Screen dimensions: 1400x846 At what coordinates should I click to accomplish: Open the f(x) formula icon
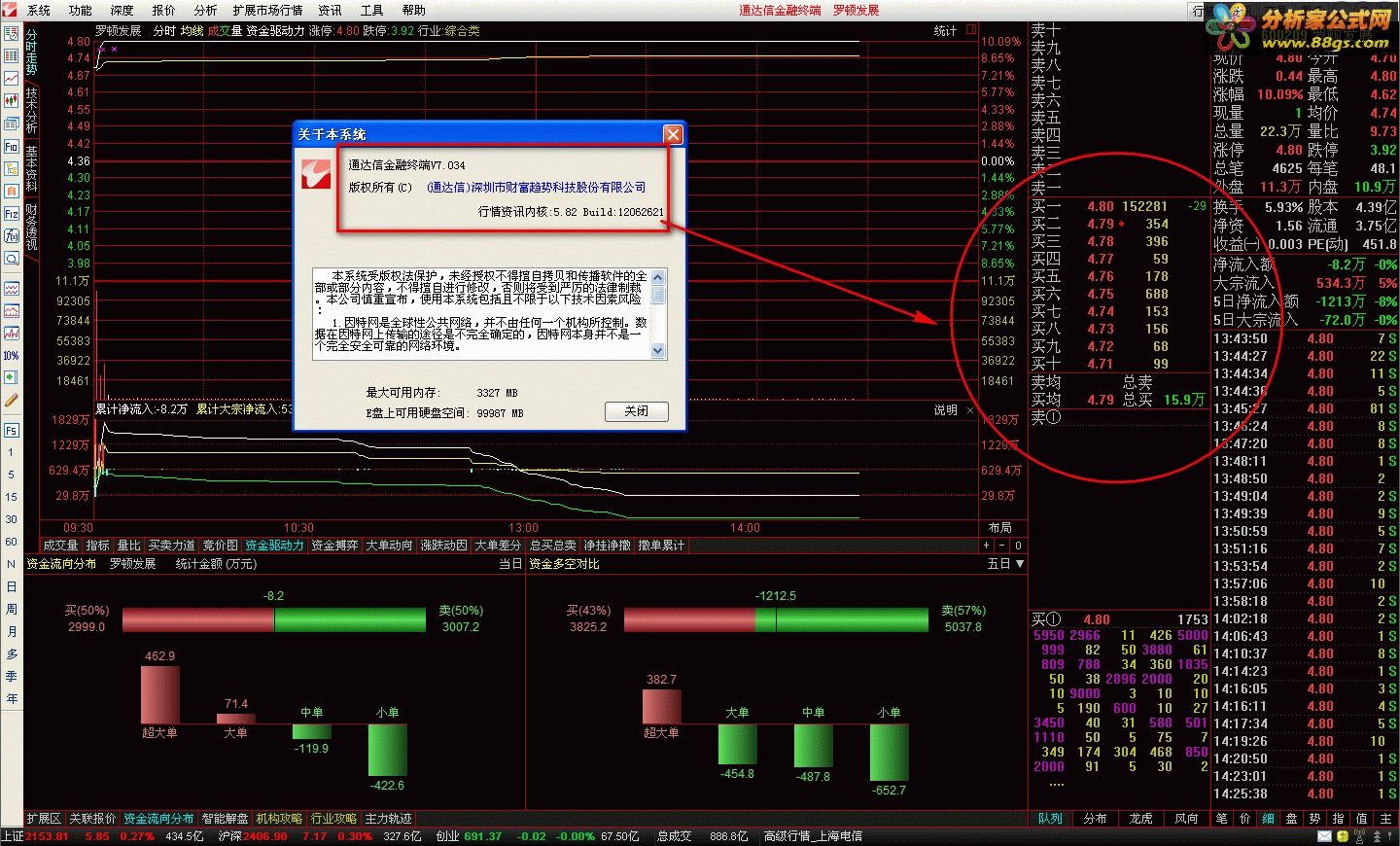coord(12,235)
